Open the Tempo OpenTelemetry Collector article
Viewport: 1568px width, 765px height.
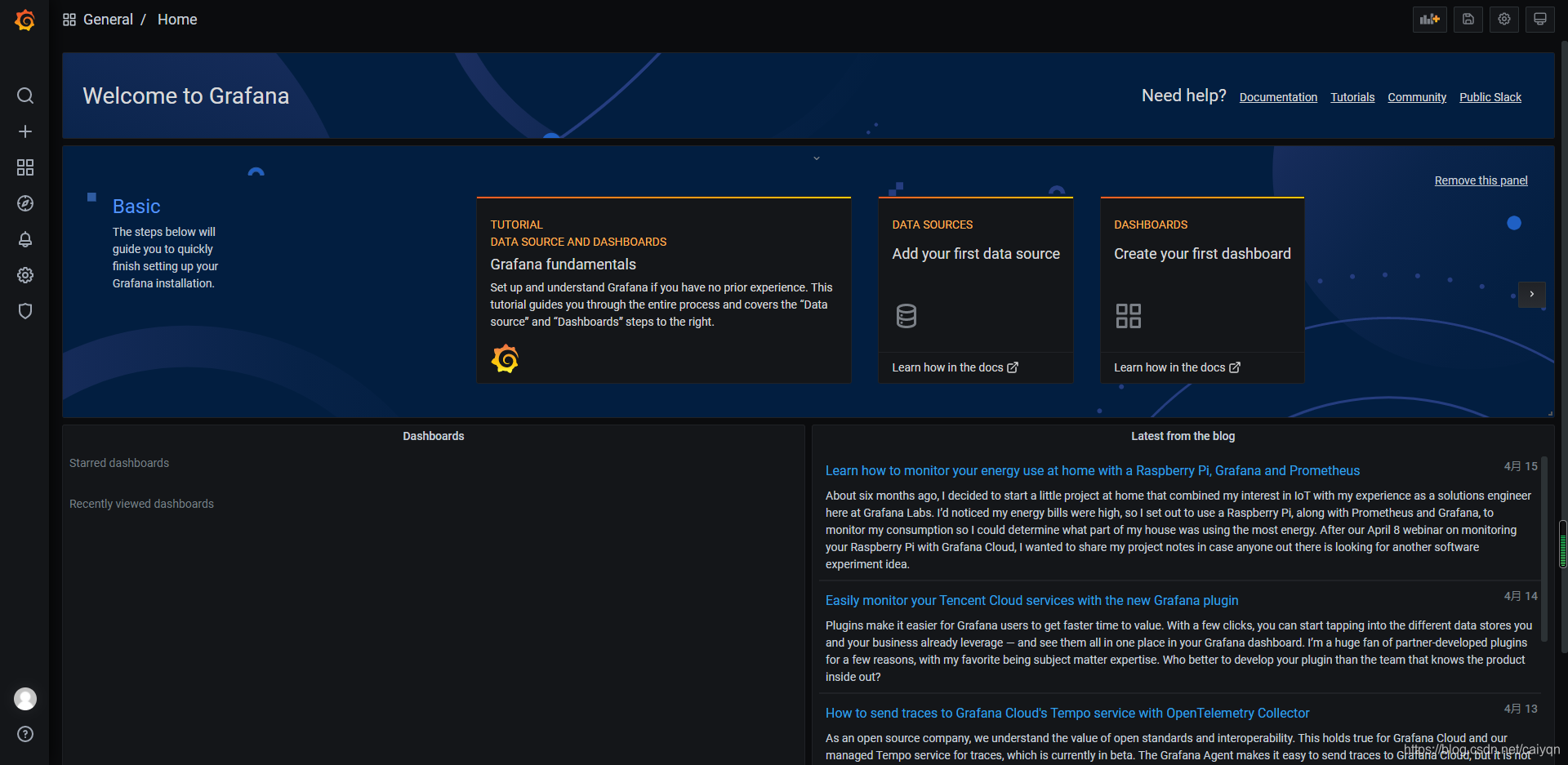(1067, 713)
